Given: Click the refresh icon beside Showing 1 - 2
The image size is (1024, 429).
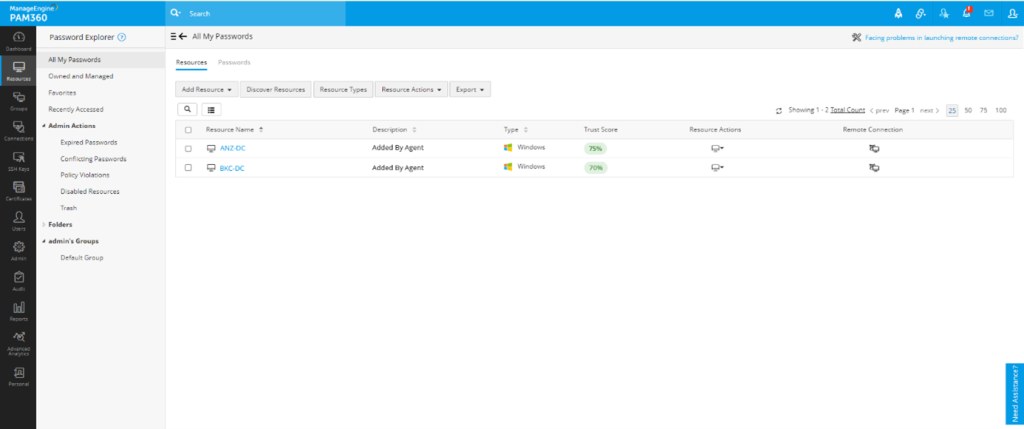Looking at the screenshot, I should click(x=779, y=110).
